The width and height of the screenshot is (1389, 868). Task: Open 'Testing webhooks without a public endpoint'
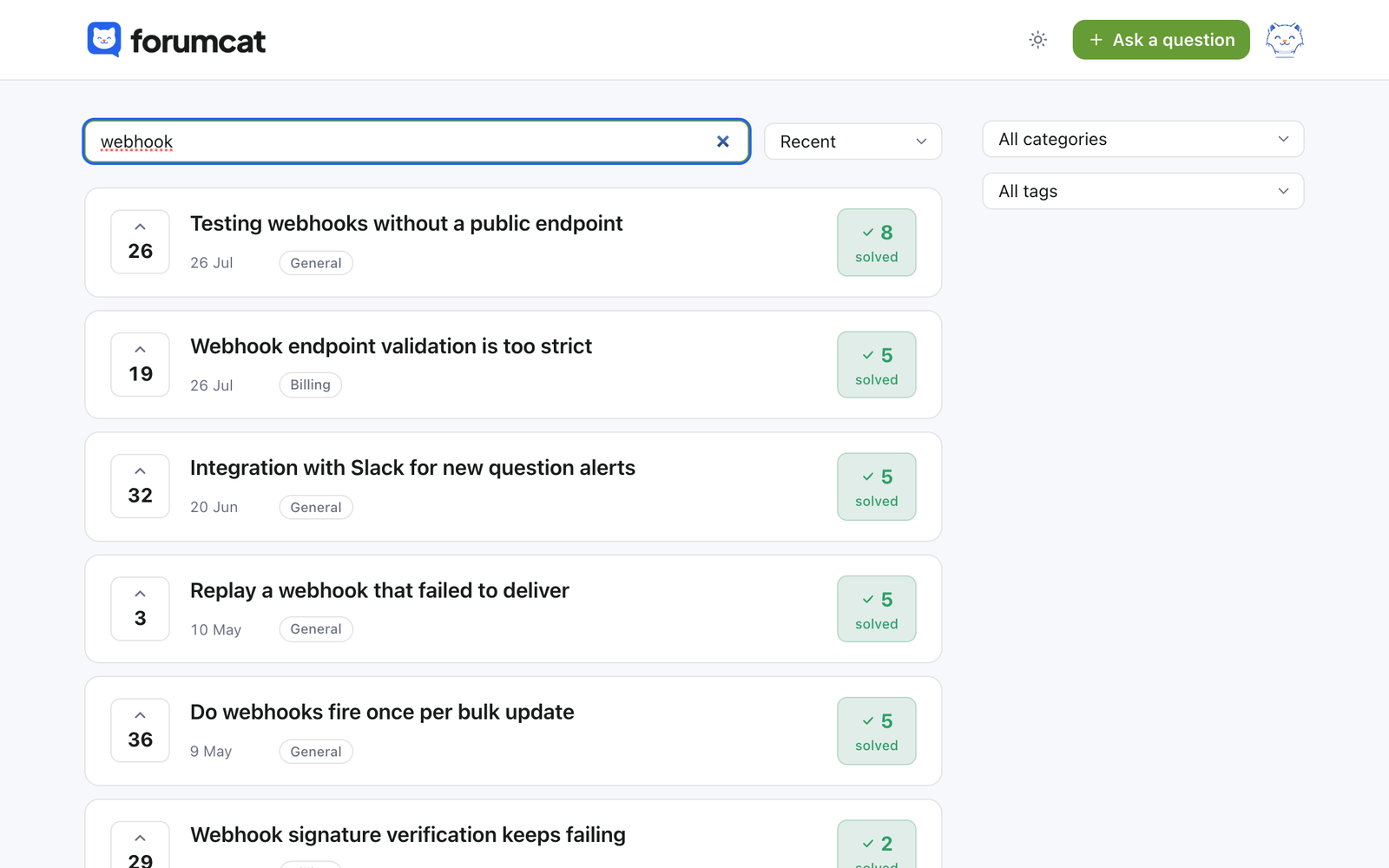point(406,224)
